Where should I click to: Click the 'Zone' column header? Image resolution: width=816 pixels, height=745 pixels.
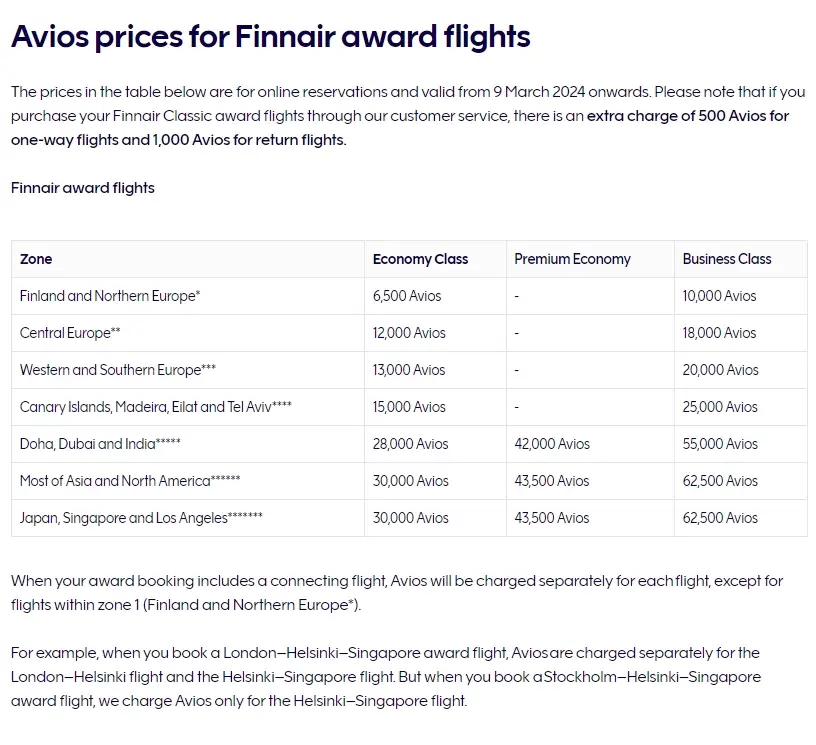click(36, 259)
